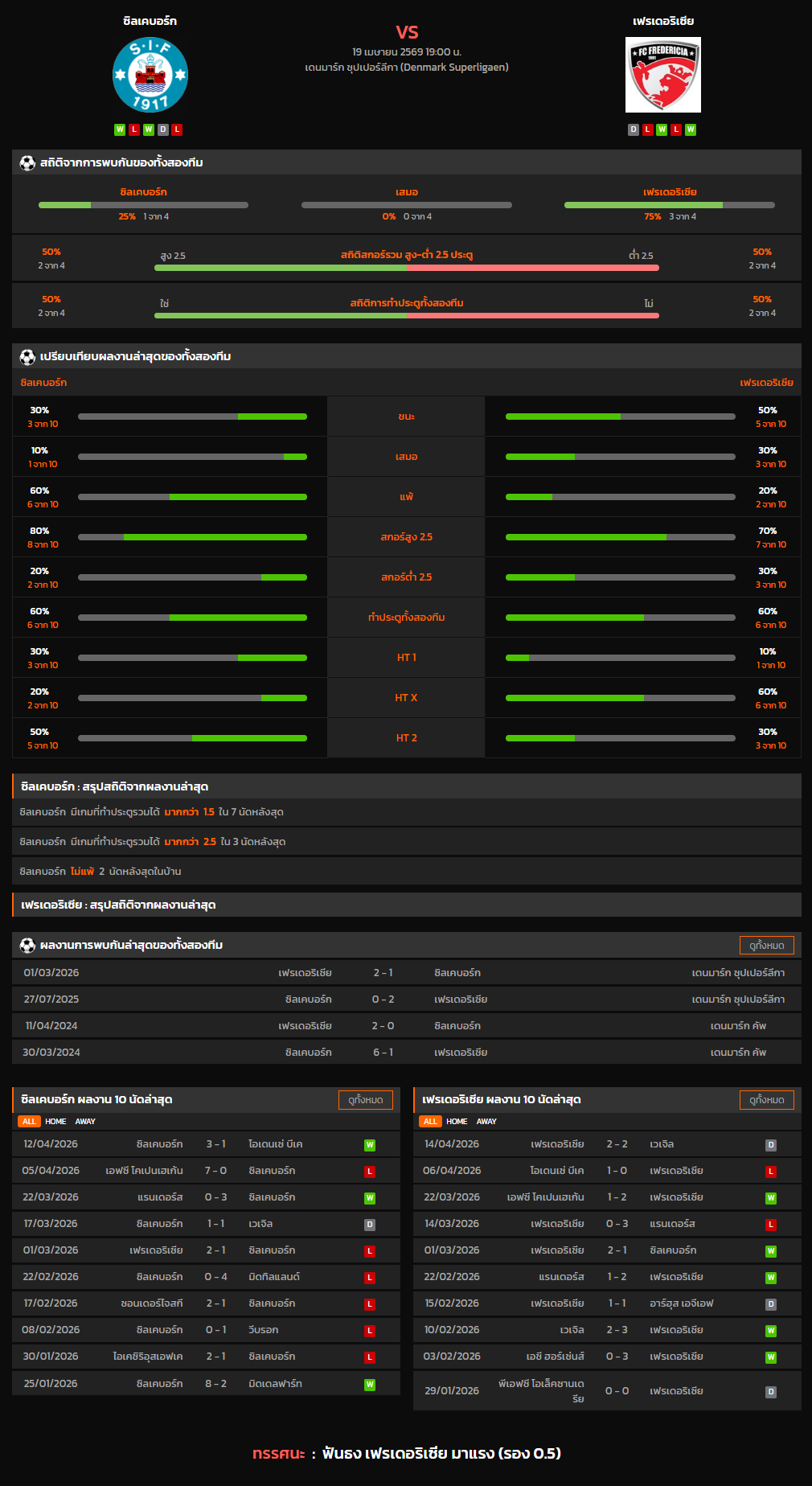Open 'ดูทั้งหมด' in the head-to-head results section
This screenshot has height=1486, width=812.
766,946
